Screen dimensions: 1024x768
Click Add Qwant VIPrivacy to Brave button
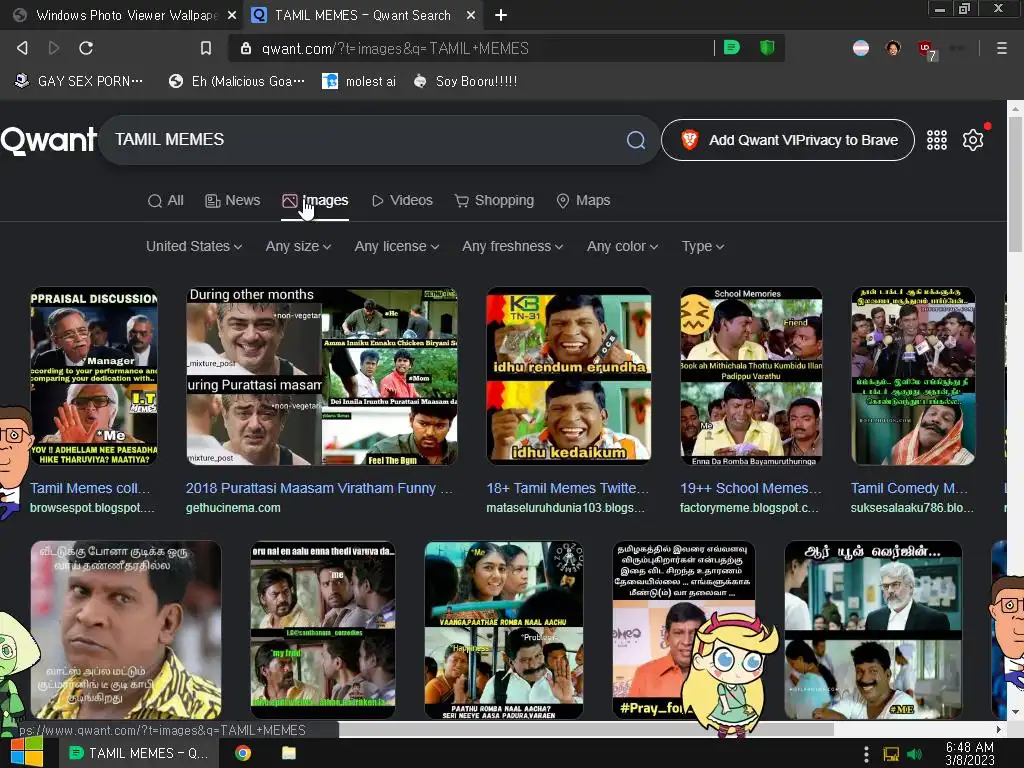pyautogui.click(x=788, y=140)
